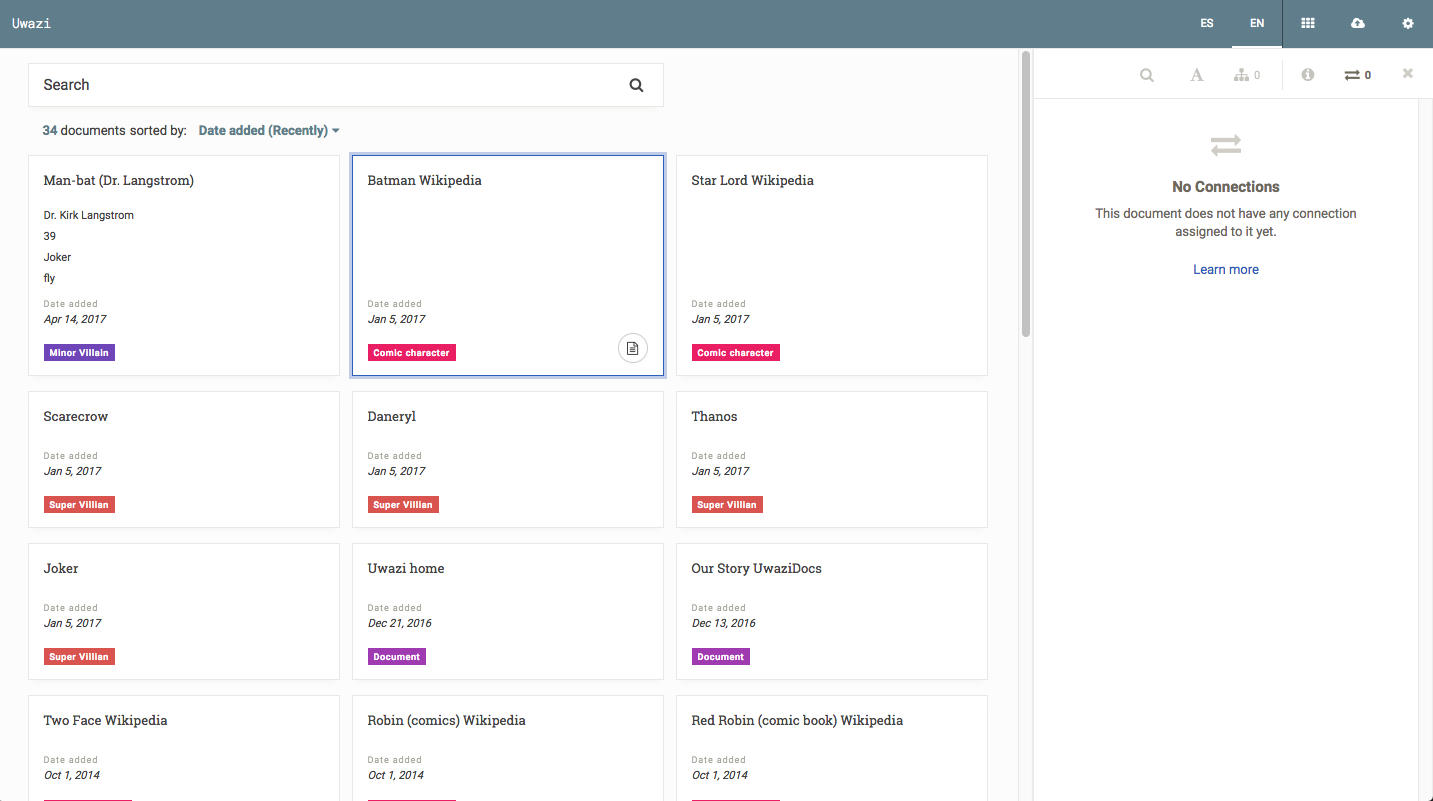Close the side panel with X

(1408, 74)
